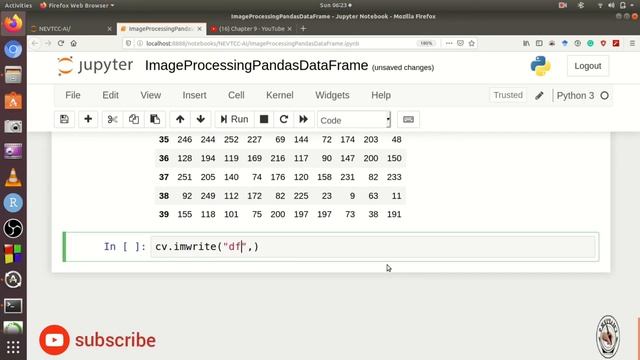This screenshot has width=640, height=360.
Task: Cut selected cells with scissors icon
Action: [112, 119]
